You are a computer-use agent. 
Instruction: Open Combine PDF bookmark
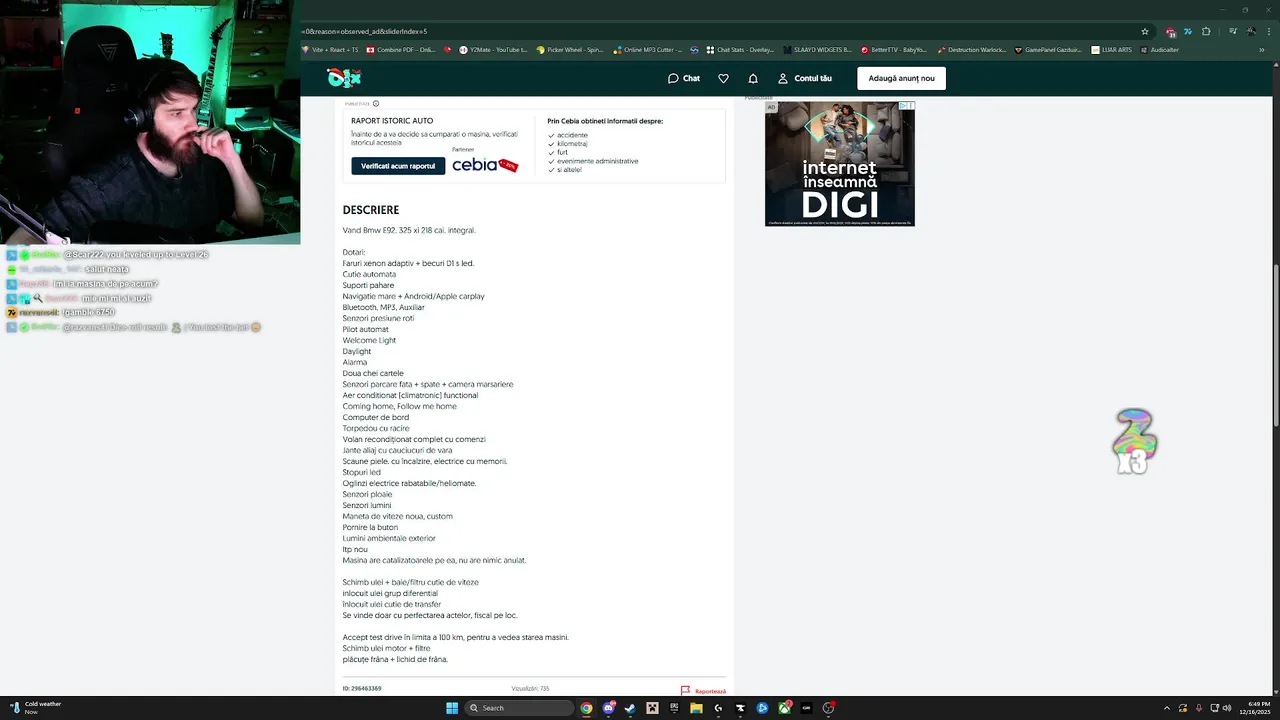400,49
